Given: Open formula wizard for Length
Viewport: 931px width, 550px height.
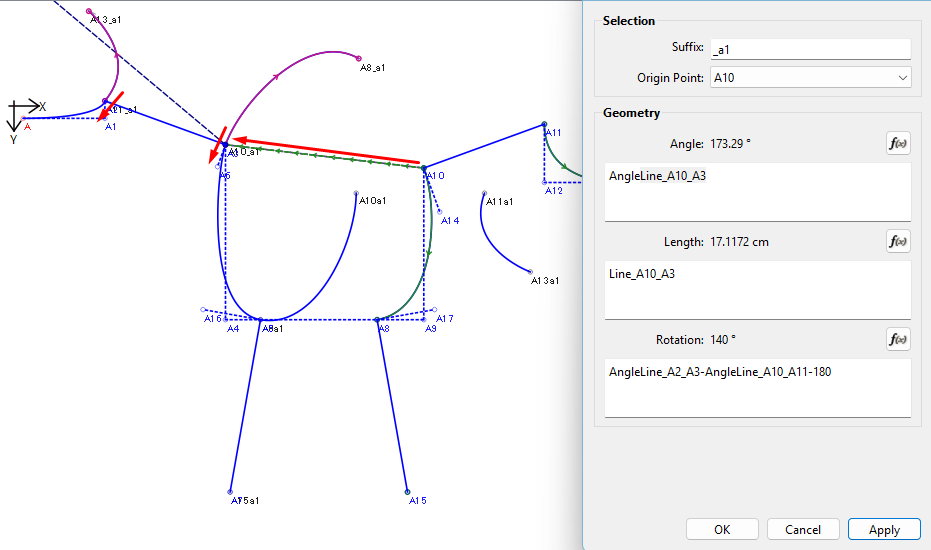Looking at the screenshot, I should coord(897,241).
